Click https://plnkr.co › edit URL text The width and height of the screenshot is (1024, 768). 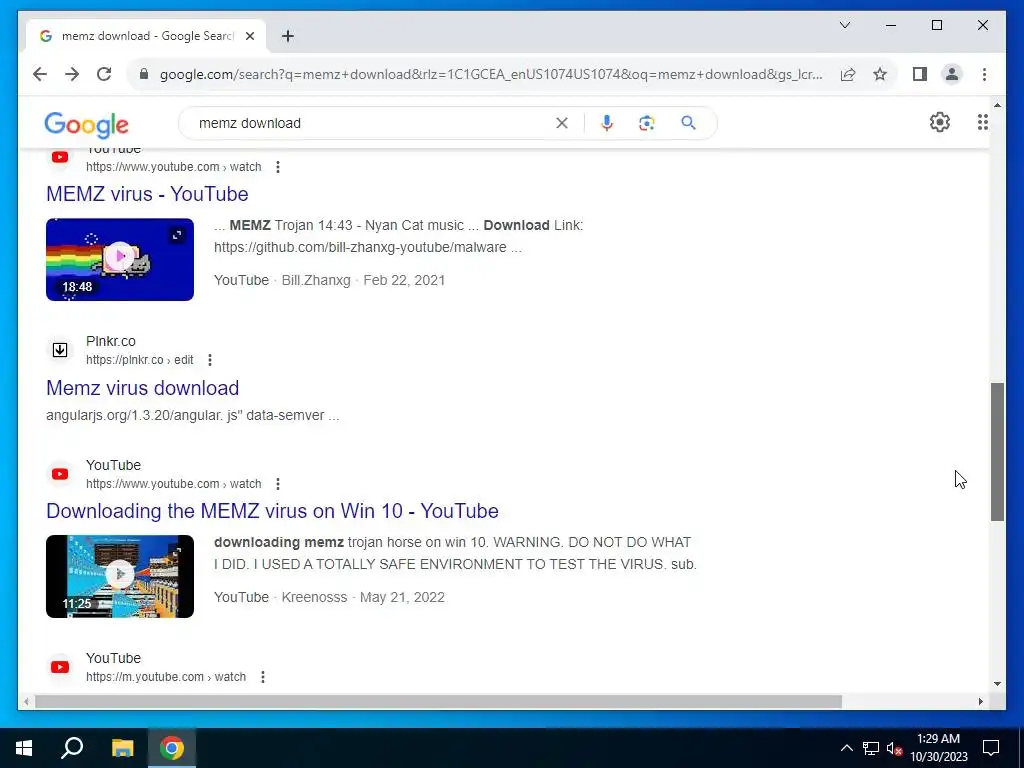pos(140,360)
